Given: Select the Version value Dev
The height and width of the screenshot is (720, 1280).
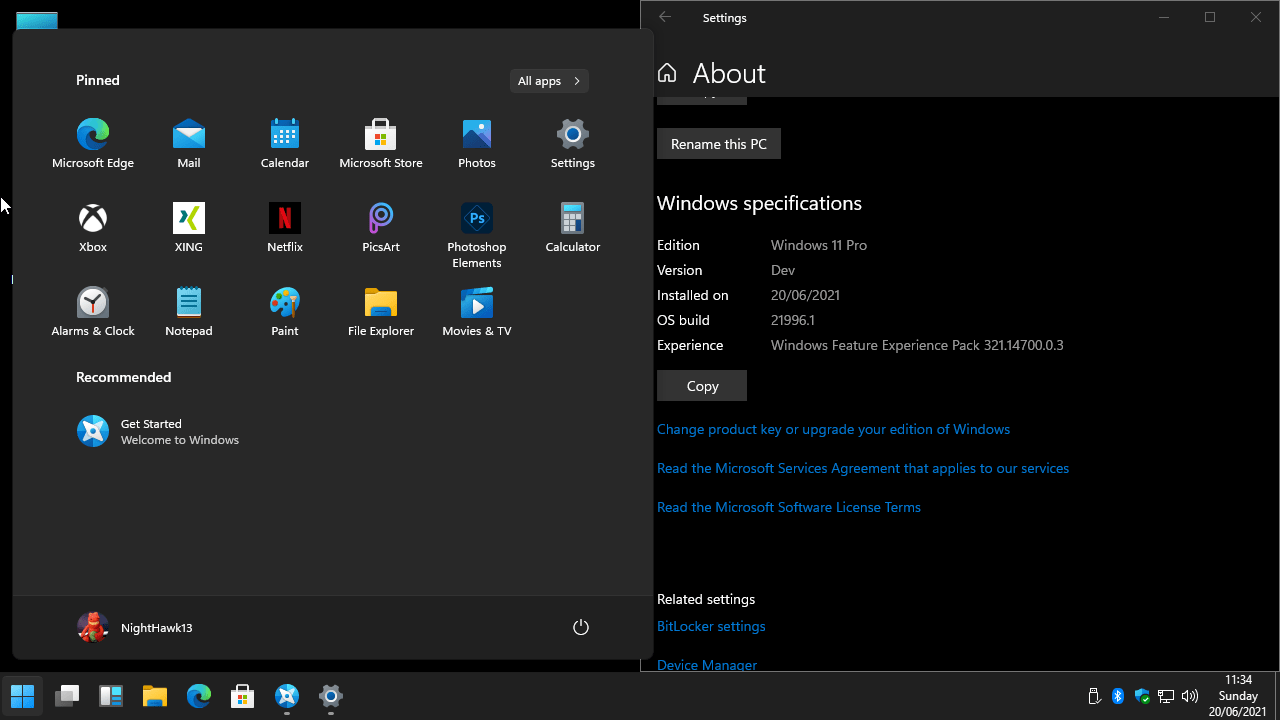Looking at the screenshot, I should coord(783,270).
